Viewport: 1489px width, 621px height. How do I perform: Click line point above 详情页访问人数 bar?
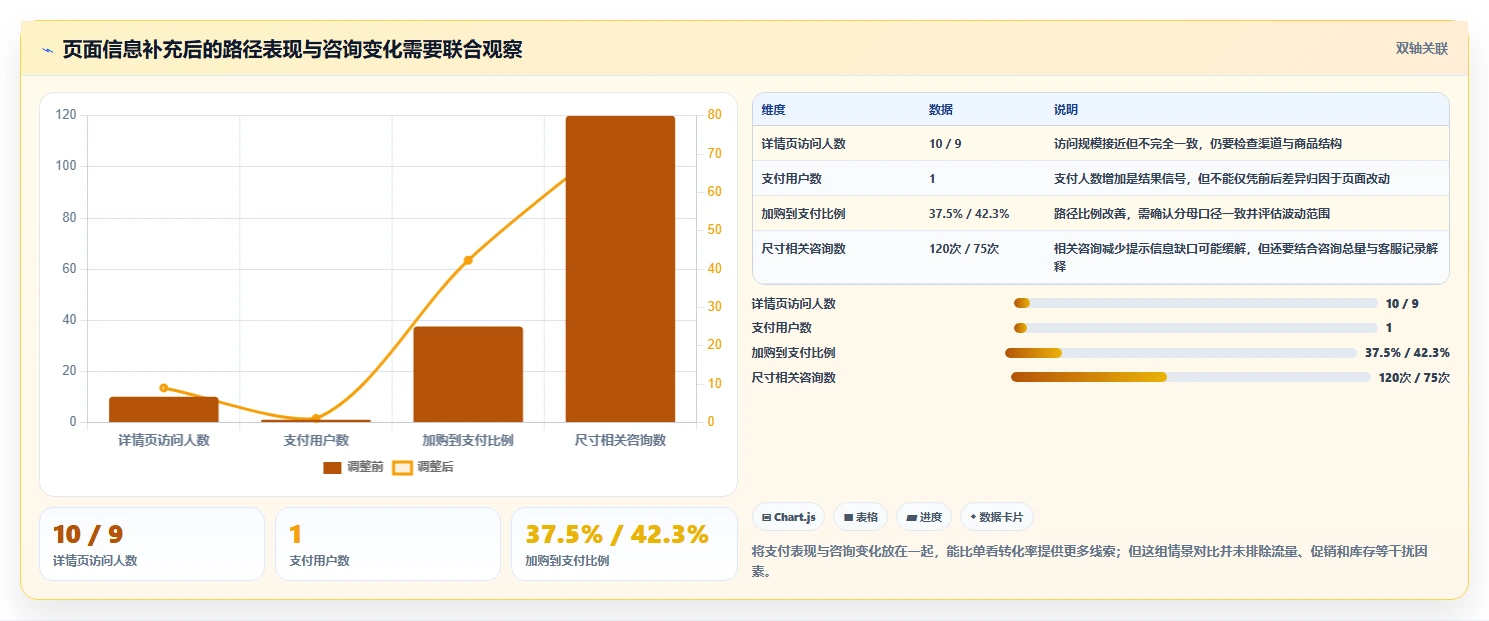[164, 388]
